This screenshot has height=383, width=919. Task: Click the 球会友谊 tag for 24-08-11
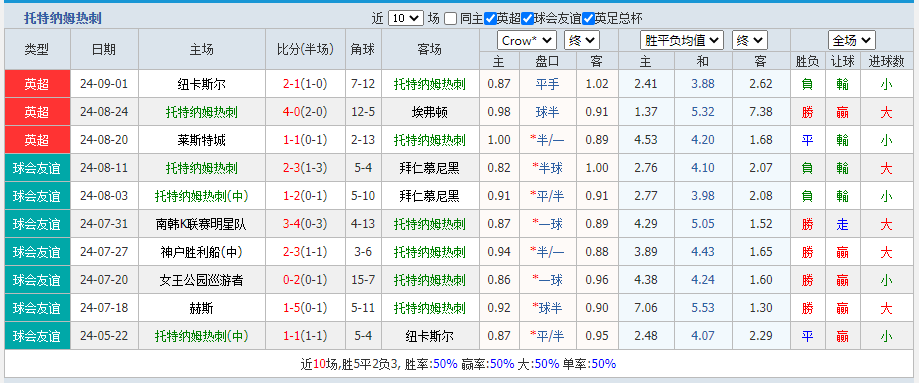click(37, 168)
